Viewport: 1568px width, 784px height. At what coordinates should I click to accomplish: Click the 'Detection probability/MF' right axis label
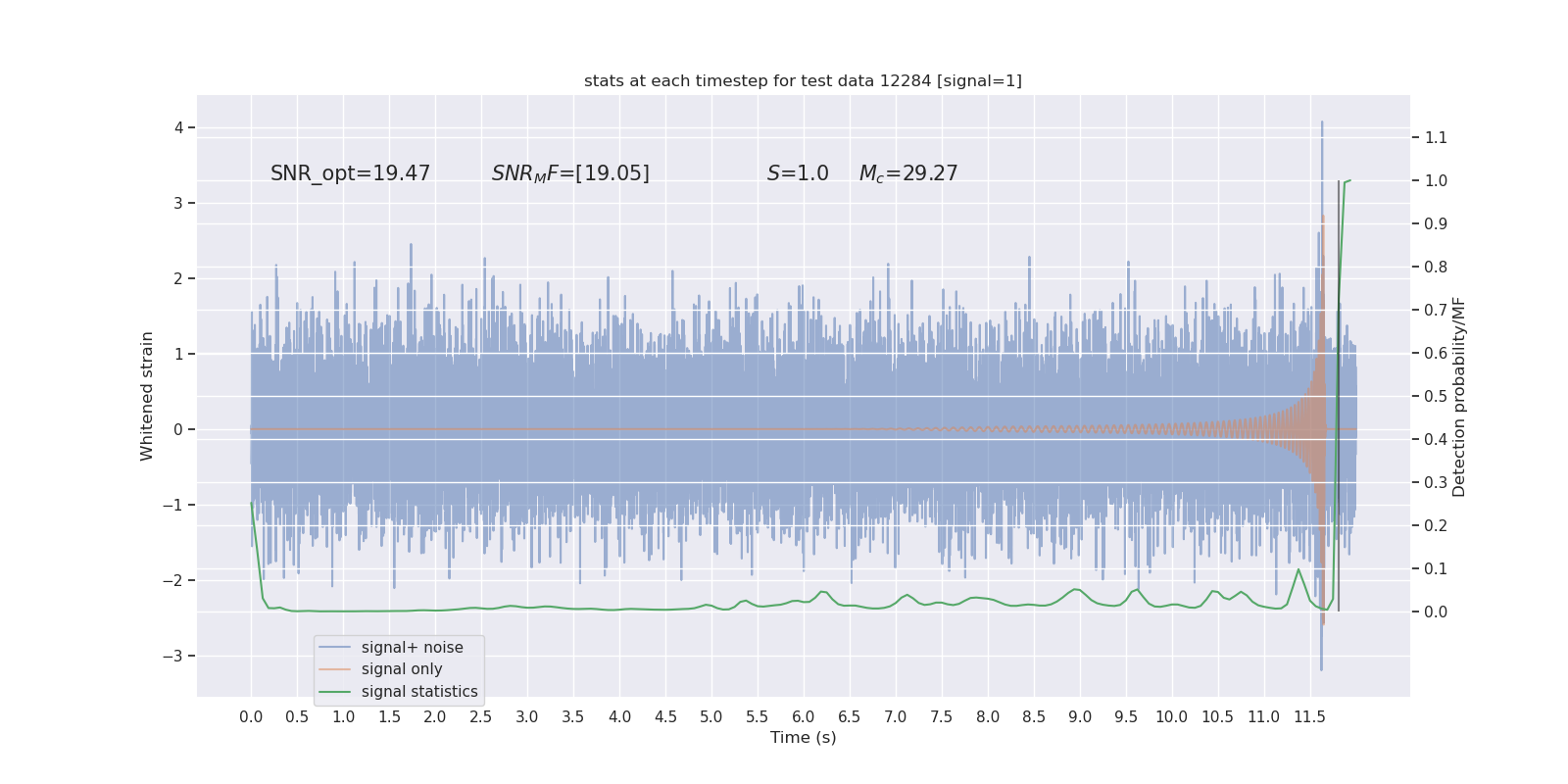point(1459,396)
